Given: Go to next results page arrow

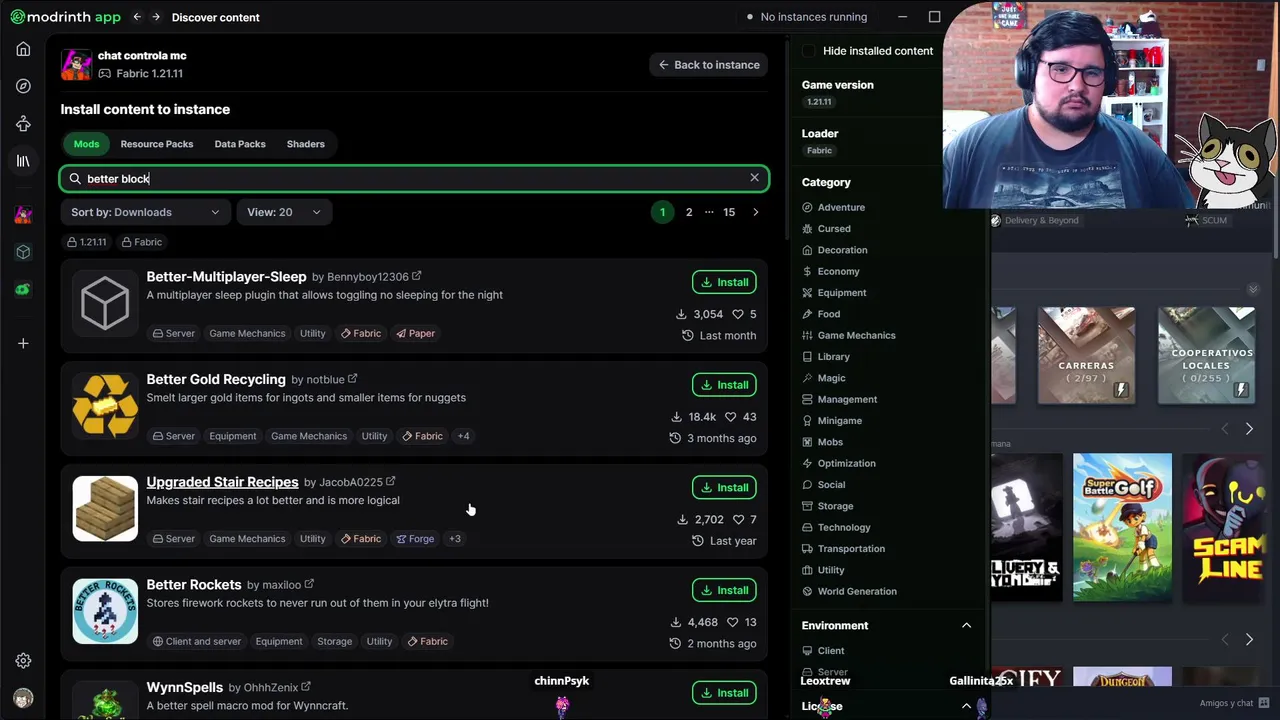Looking at the screenshot, I should coord(755,212).
